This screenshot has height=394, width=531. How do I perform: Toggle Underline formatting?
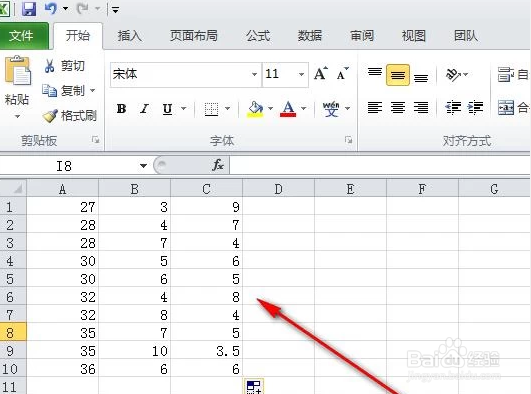167,109
